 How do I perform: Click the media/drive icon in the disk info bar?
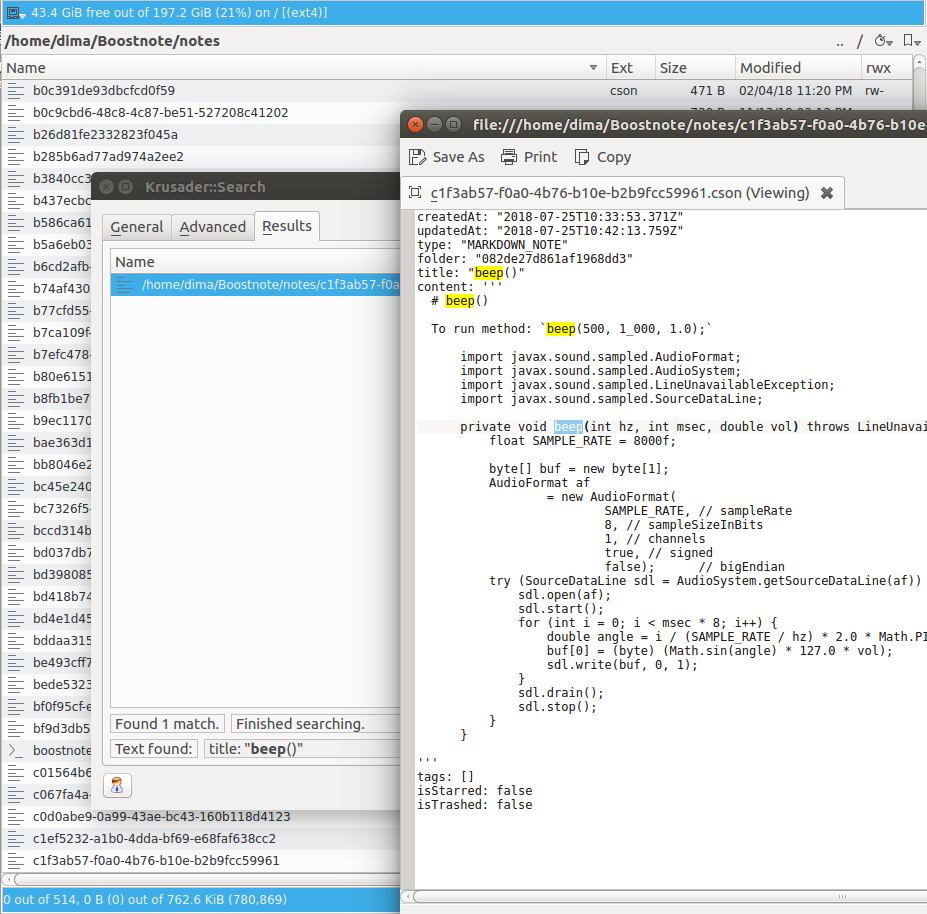(16, 13)
